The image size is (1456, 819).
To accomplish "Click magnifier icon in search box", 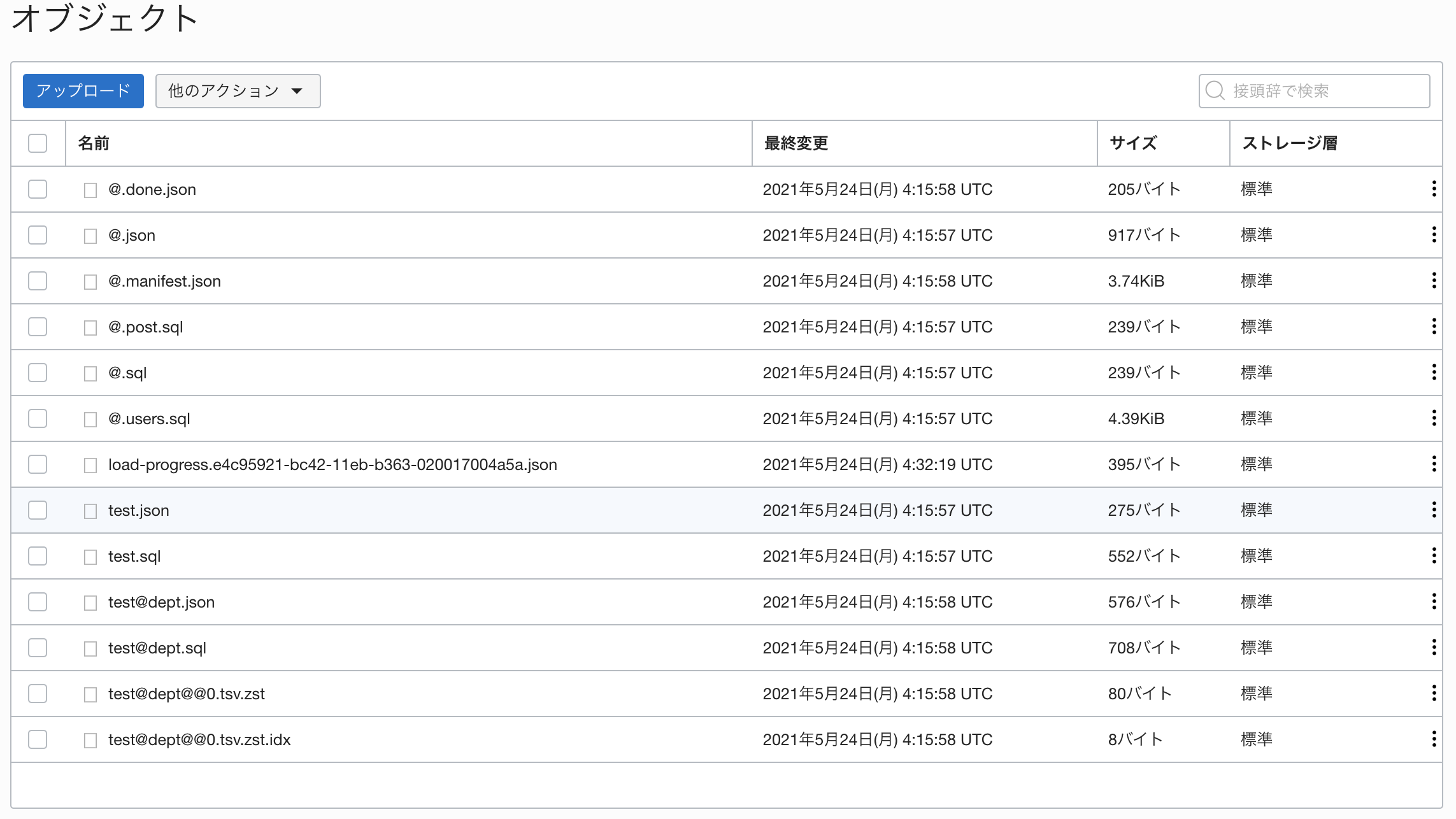I will 1215,90.
